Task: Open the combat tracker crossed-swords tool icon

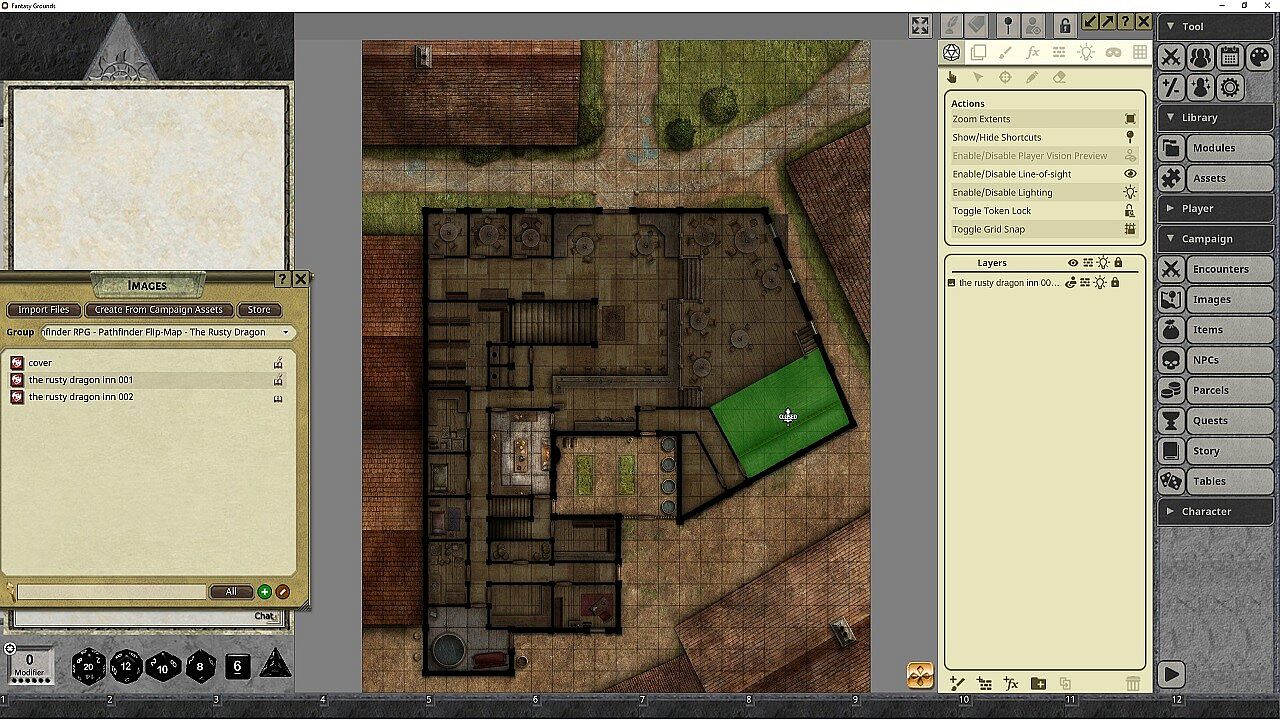Action: coord(1171,57)
